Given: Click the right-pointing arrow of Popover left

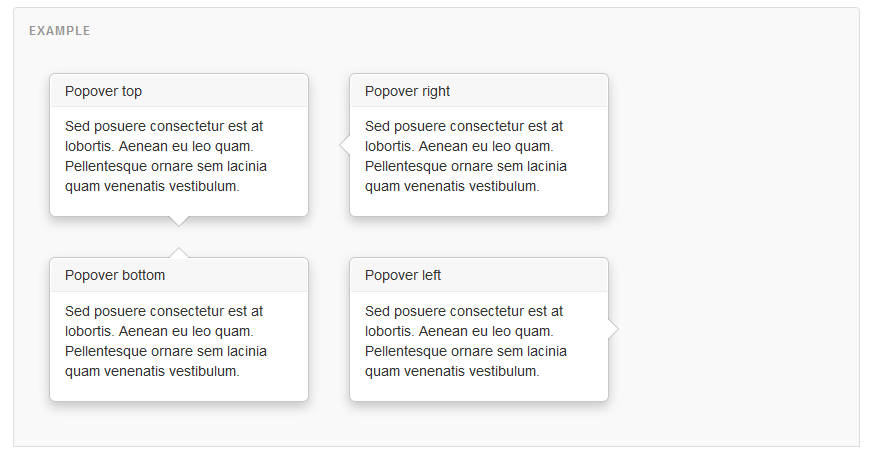Looking at the screenshot, I should 613,329.
